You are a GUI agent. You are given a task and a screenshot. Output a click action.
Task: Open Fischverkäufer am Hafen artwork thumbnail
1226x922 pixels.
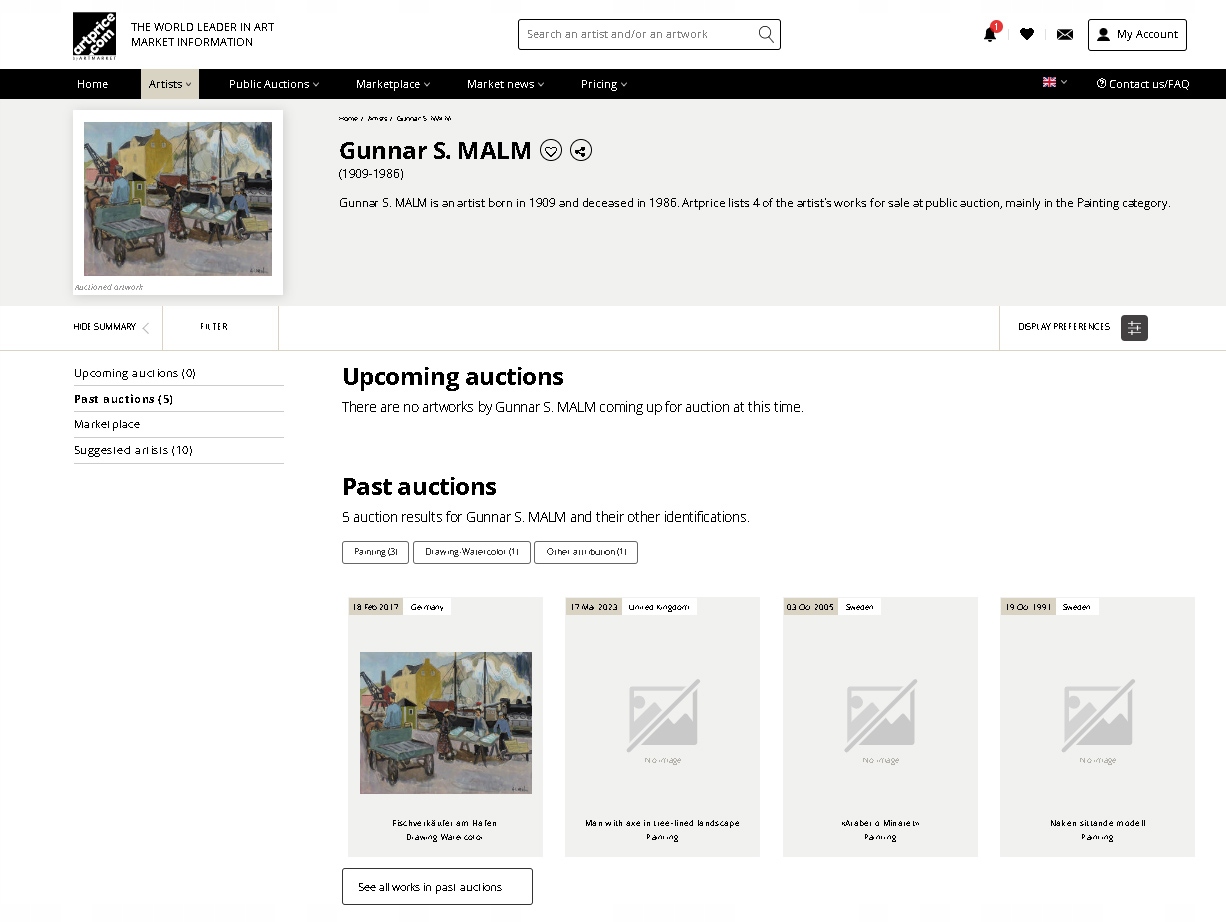[445, 722]
